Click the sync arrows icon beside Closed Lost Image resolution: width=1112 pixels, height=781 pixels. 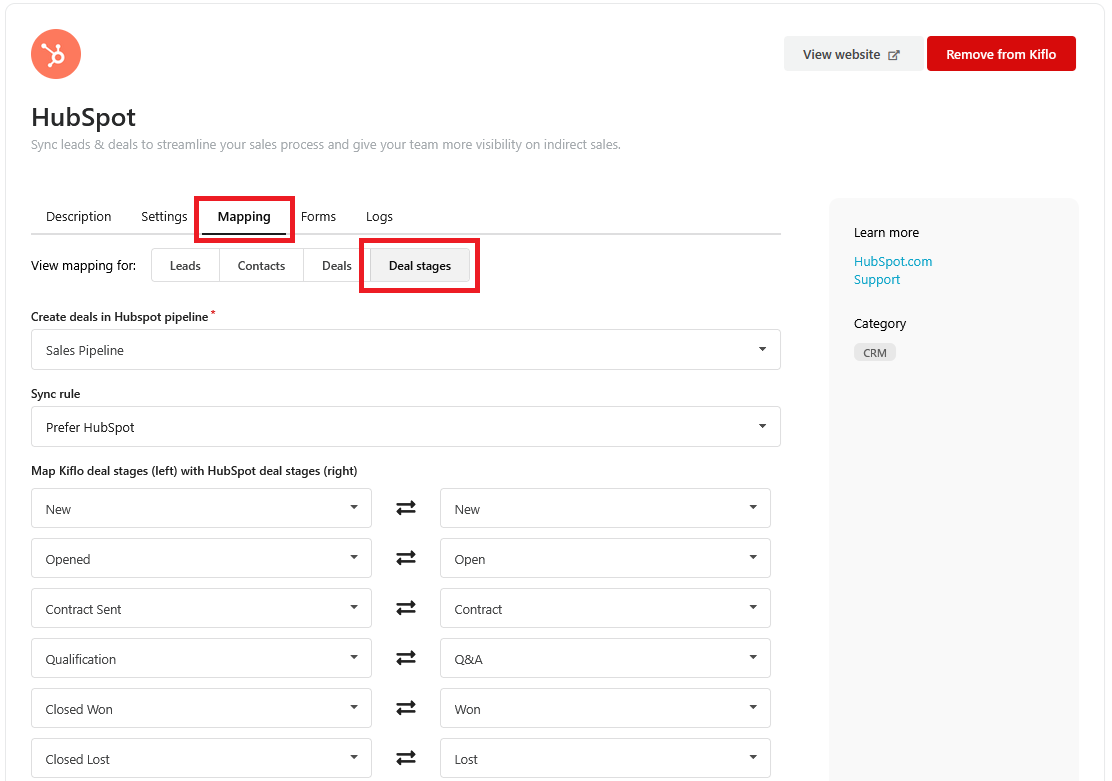(406, 758)
